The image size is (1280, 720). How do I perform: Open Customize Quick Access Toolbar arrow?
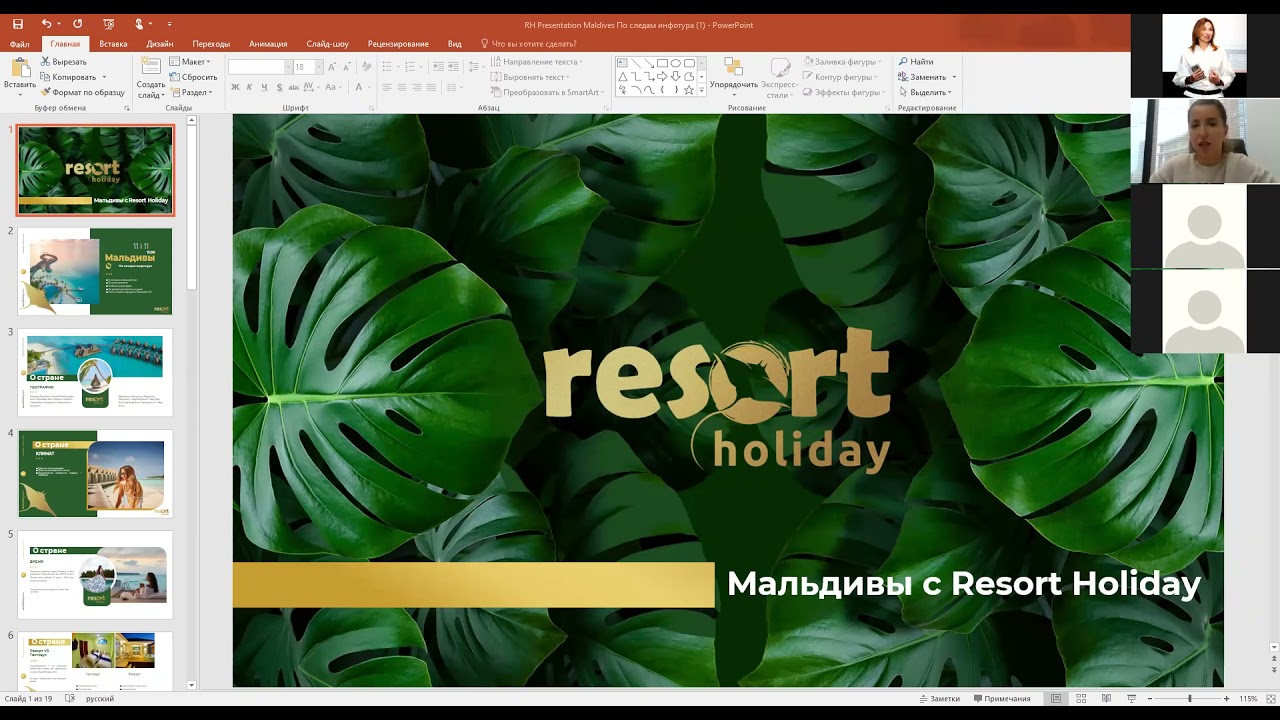click(170, 25)
